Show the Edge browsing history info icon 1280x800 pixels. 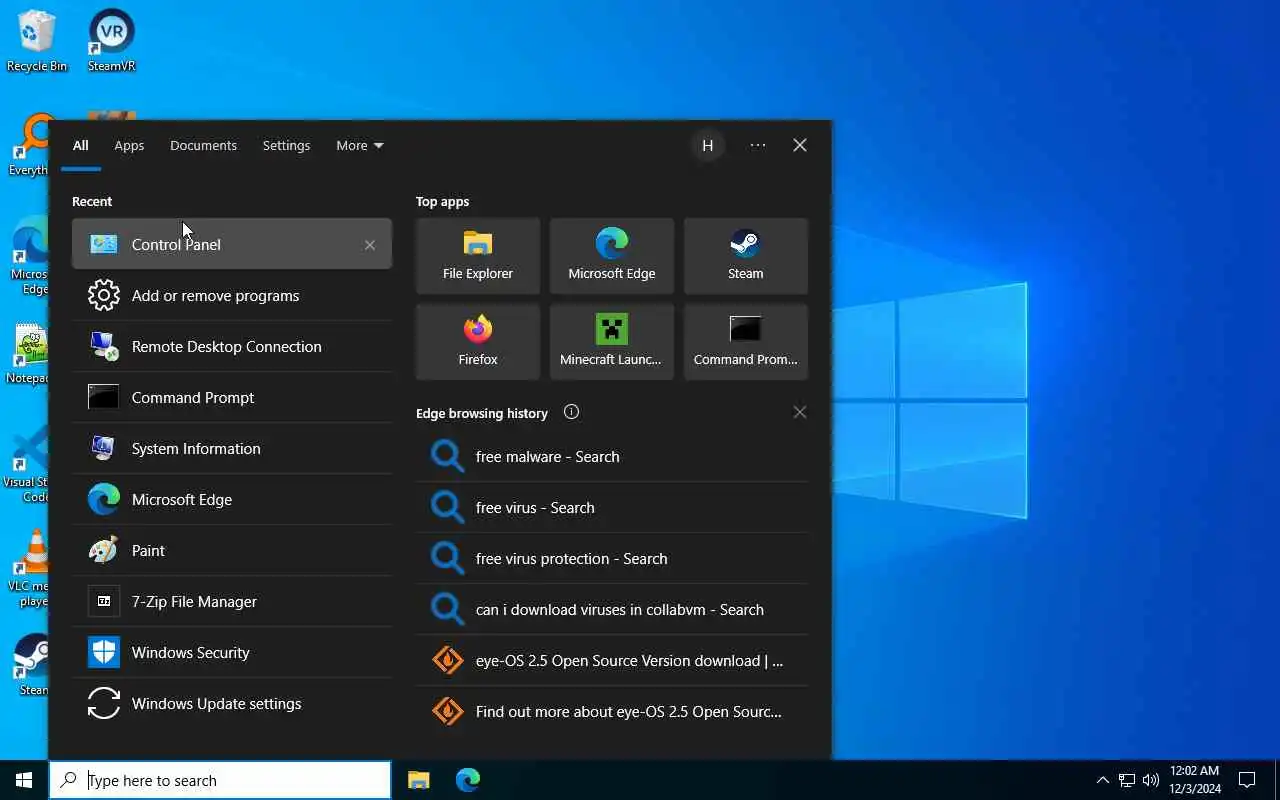pos(571,412)
